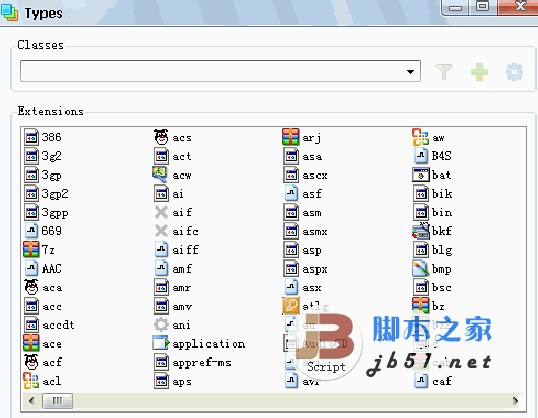Select the aifc X-marked icon

tap(161, 231)
